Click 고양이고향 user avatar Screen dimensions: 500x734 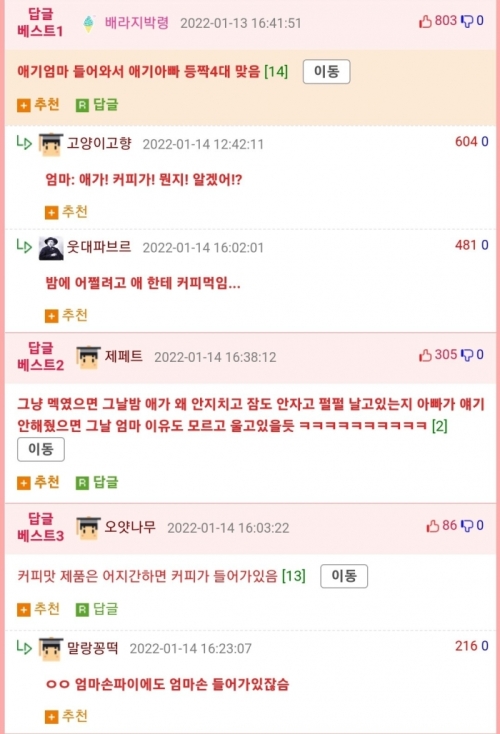[x=51, y=144]
